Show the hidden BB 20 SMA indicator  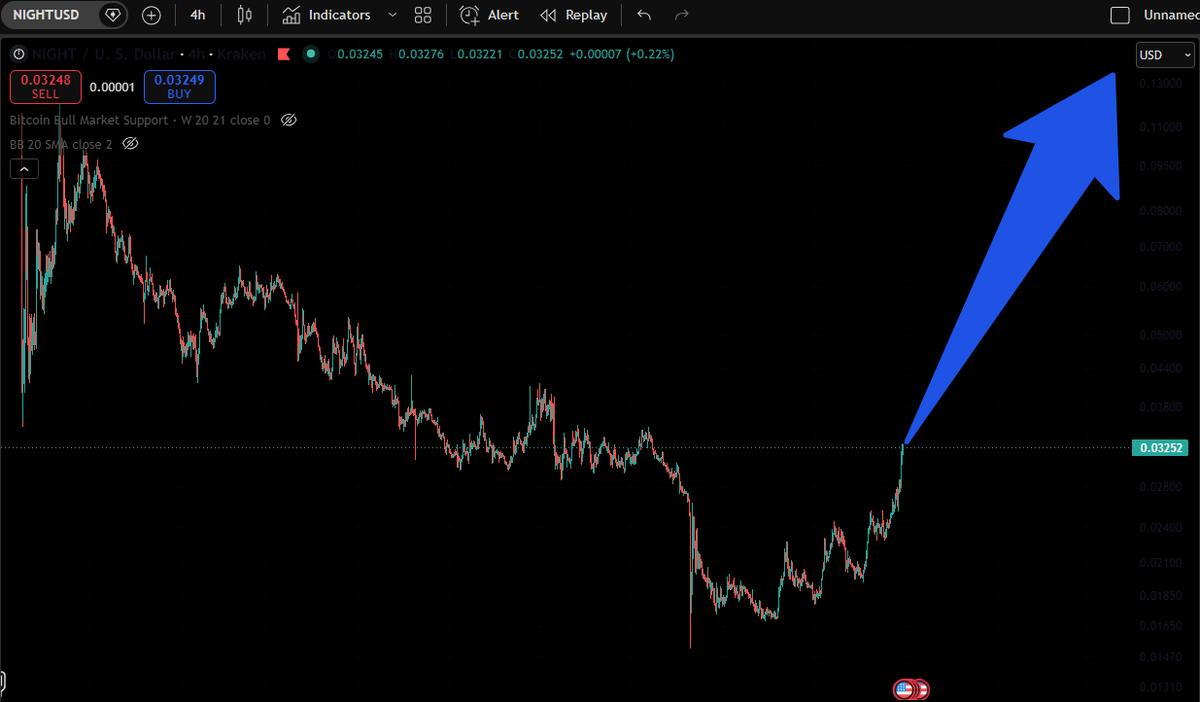130,144
